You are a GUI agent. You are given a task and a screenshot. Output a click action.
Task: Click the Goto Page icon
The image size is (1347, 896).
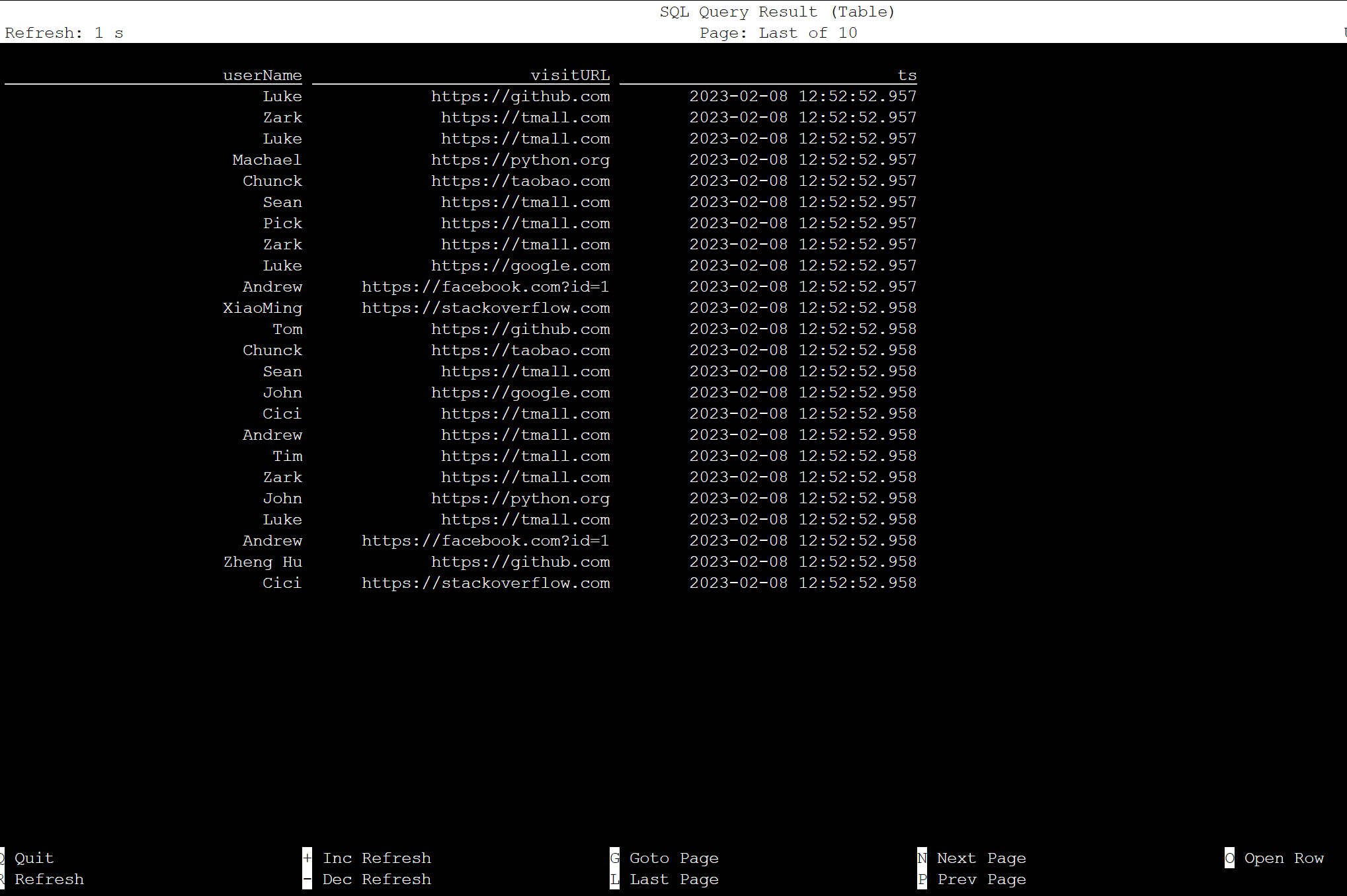coord(614,857)
